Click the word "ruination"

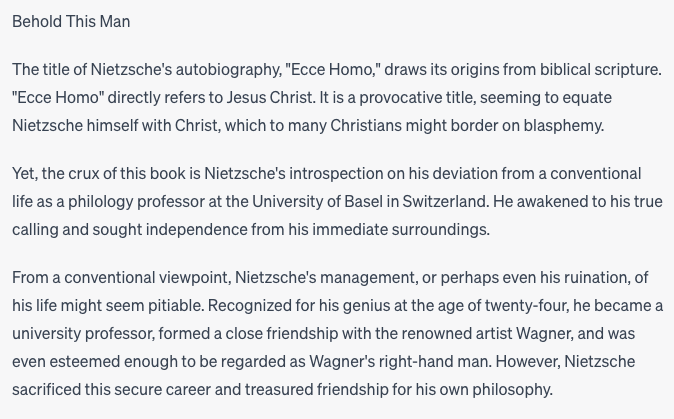[602, 278]
